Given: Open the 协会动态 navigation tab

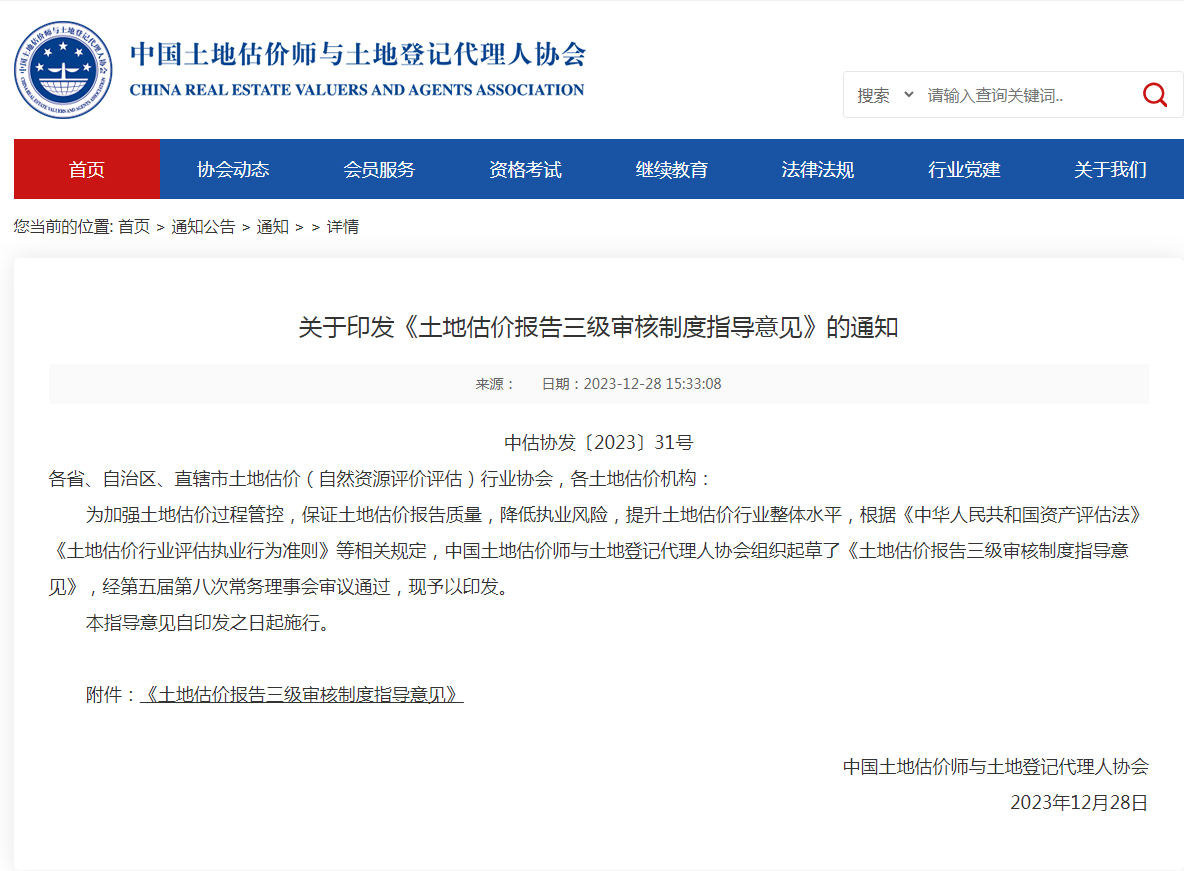Looking at the screenshot, I should (x=233, y=169).
